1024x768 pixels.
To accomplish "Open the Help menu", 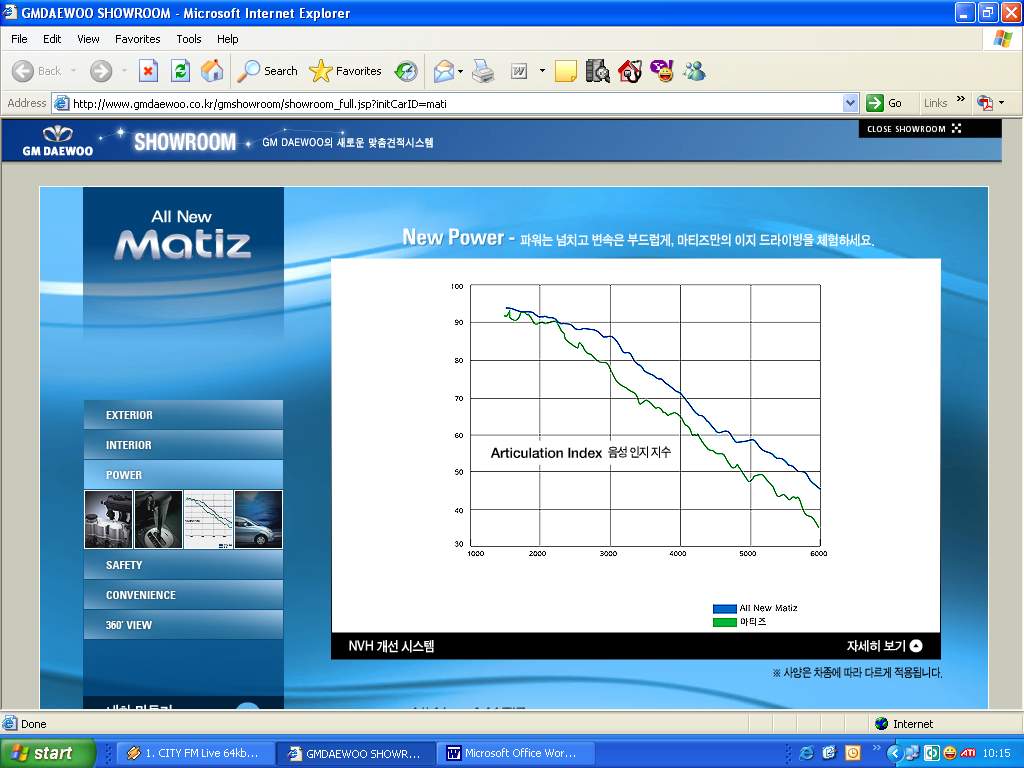I will pyautogui.click(x=227, y=39).
